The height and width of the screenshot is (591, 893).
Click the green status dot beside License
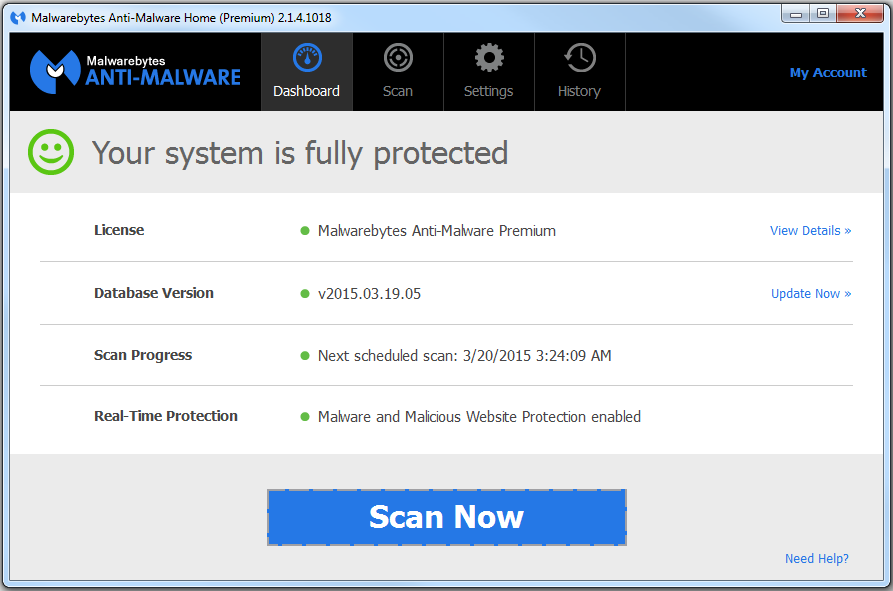pyautogui.click(x=305, y=231)
